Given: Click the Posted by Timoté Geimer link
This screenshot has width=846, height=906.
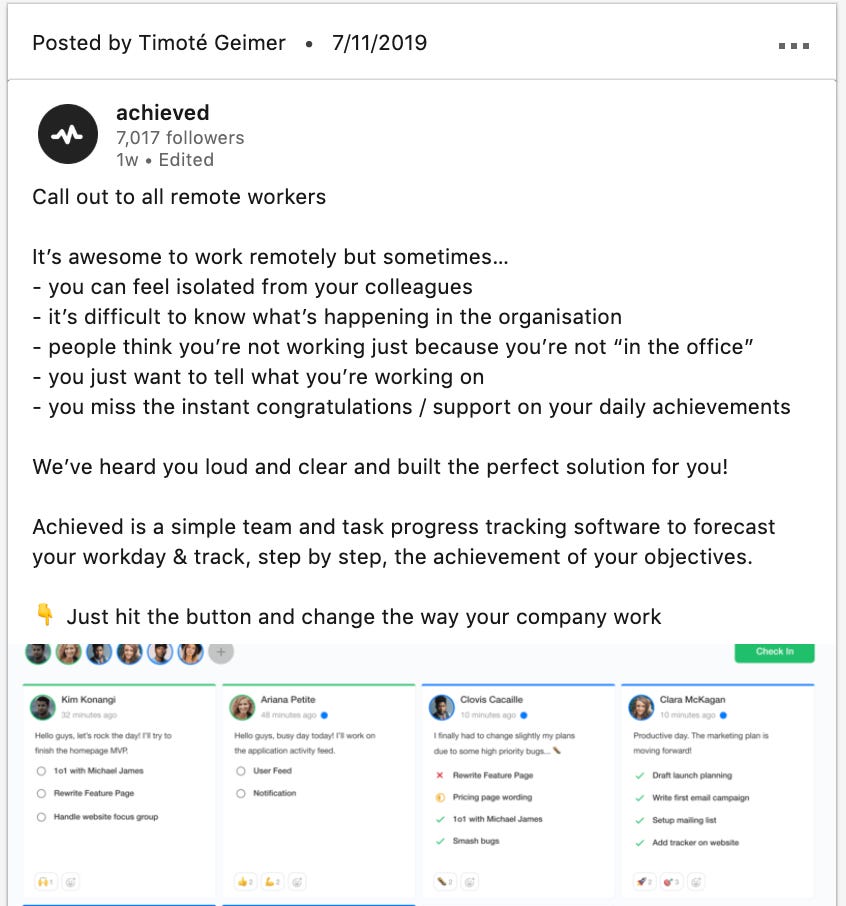Looking at the screenshot, I should [x=159, y=43].
